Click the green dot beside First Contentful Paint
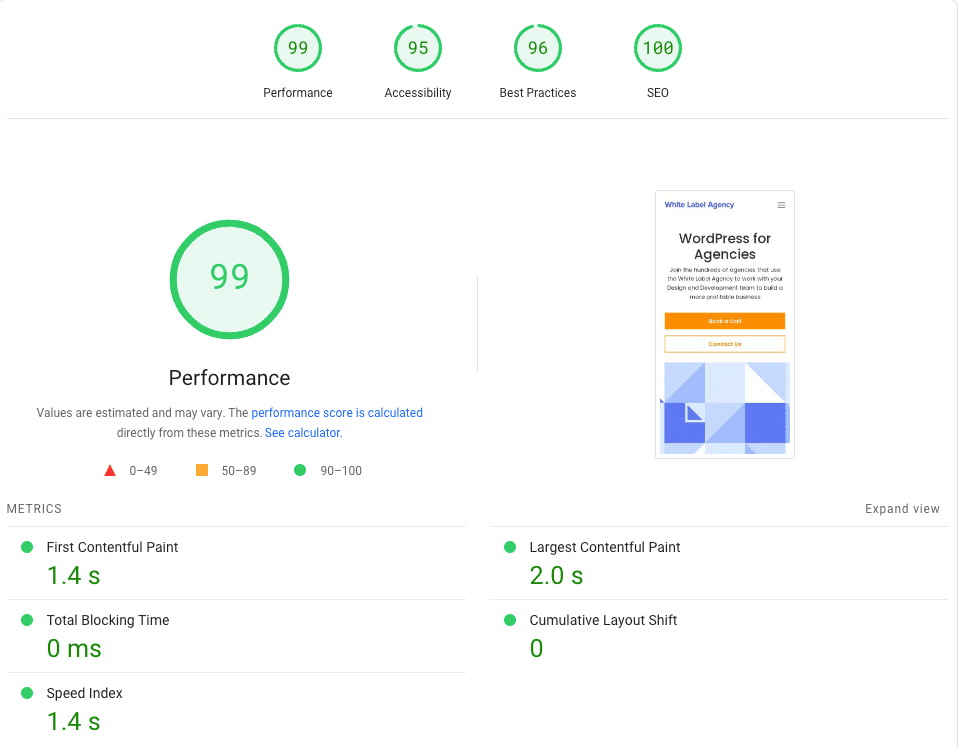This screenshot has height=747, width=959. pos(27,547)
